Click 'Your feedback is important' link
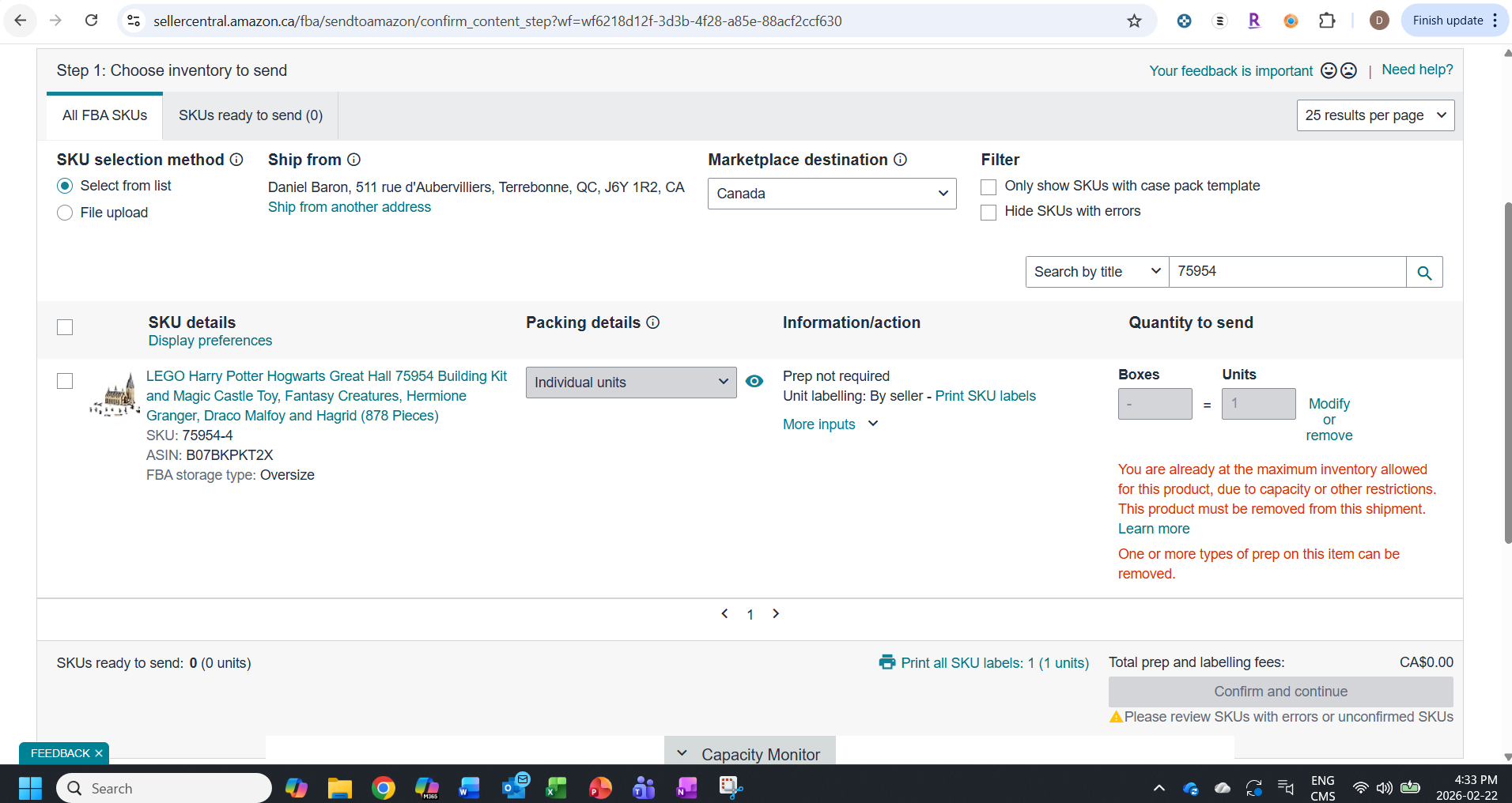This screenshot has height=803, width=1512. (x=1231, y=71)
